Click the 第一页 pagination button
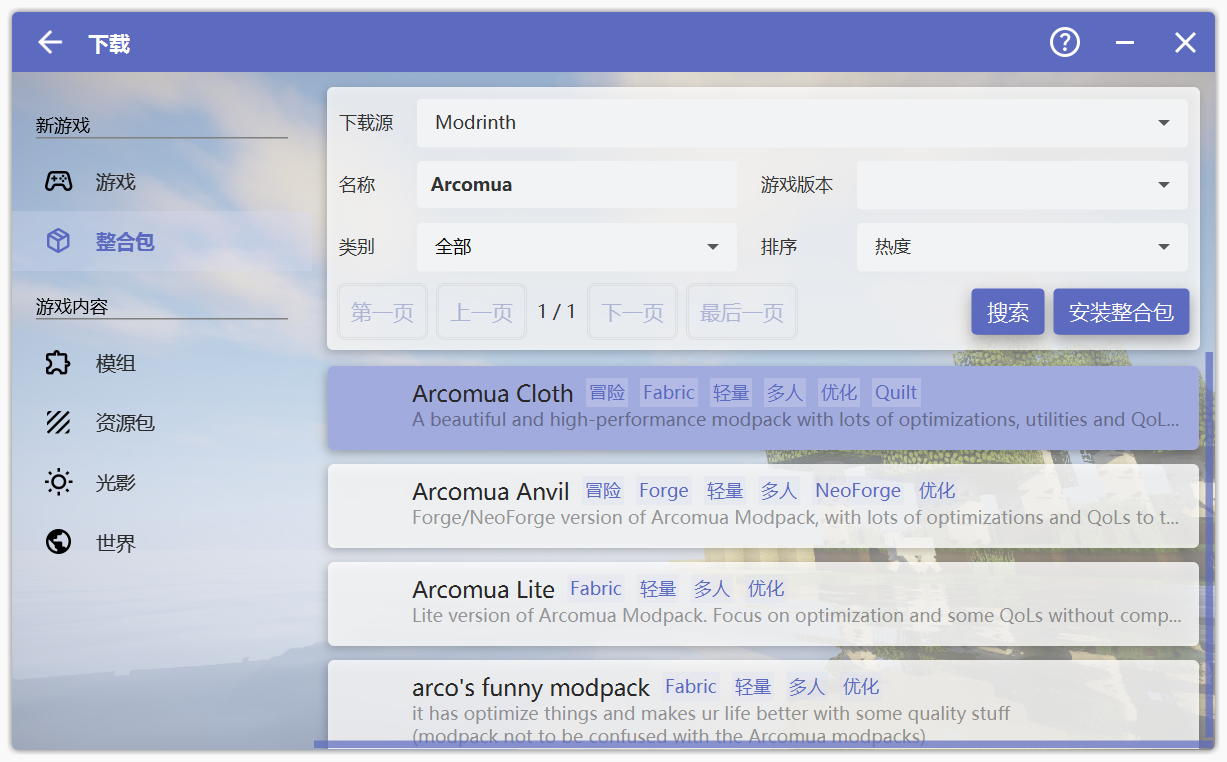The width and height of the screenshot is (1227, 762). coord(382,312)
